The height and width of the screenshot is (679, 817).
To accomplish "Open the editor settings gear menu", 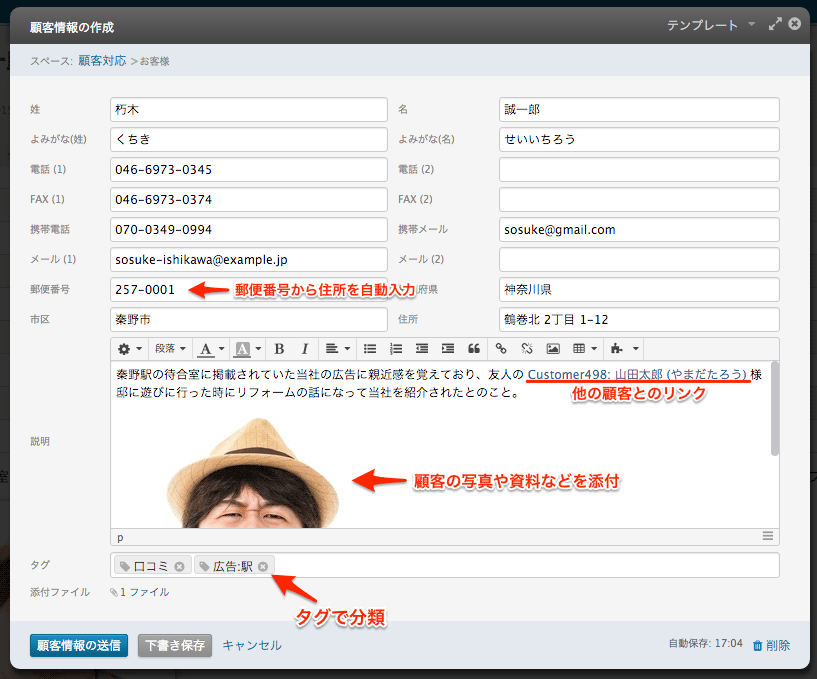I will point(126,349).
